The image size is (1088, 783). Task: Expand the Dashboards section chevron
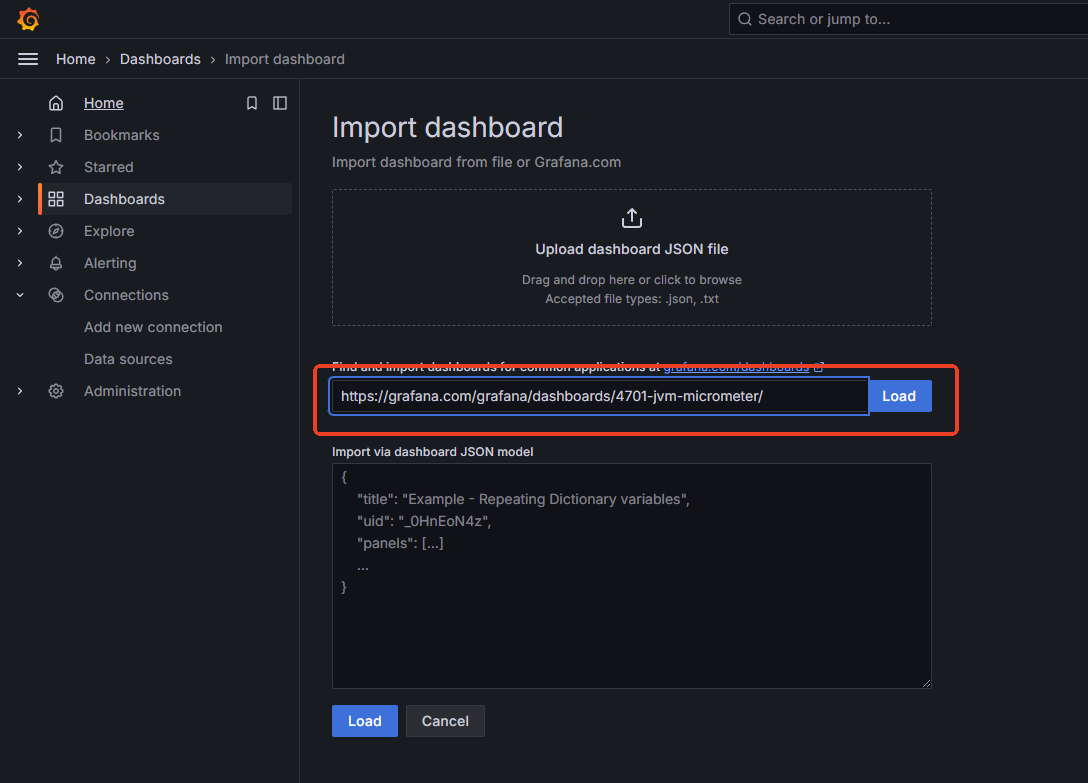click(x=20, y=199)
